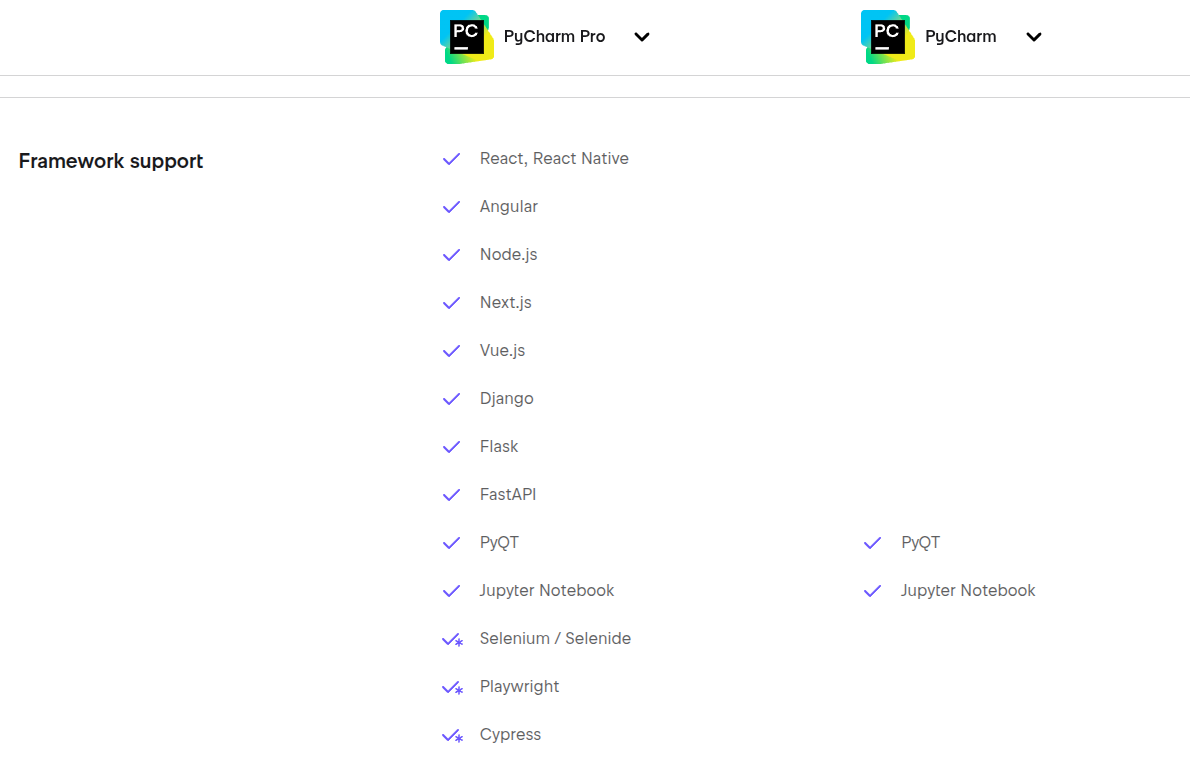Screen dimensions: 1190x758
Task: Click the checkmark next to Next.js
Action: coord(452,303)
